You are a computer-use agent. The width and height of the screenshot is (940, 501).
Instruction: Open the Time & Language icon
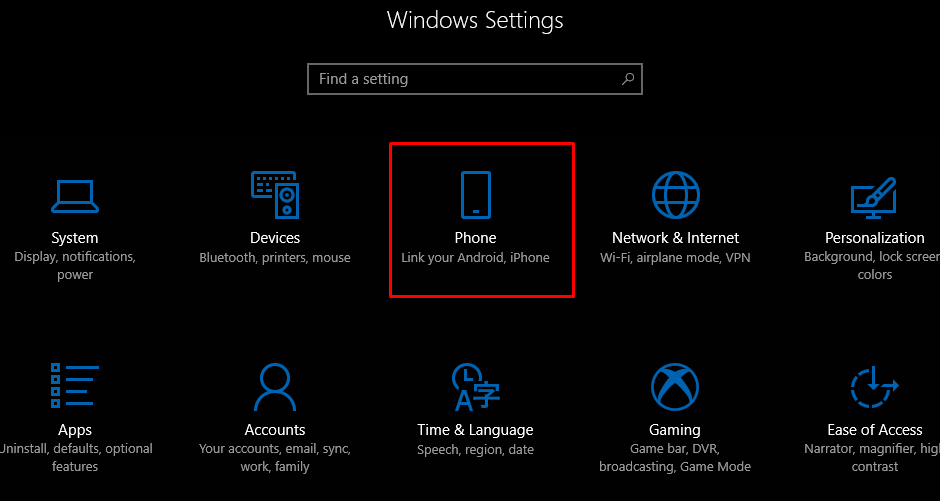pos(475,387)
